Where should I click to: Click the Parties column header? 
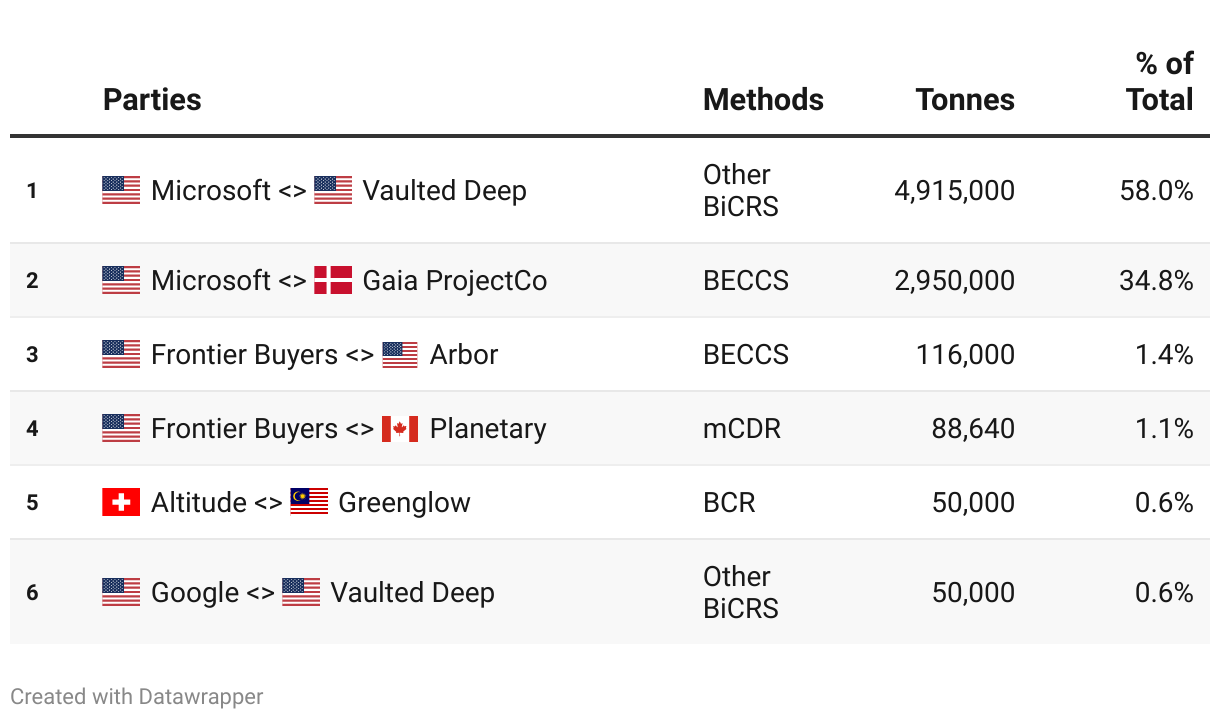tap(152, 100)
